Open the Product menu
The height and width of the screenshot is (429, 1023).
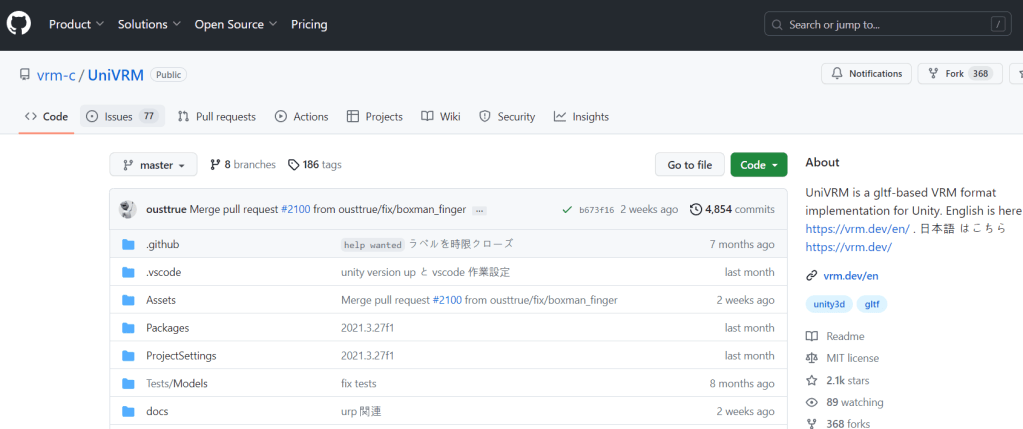[76, 24]
